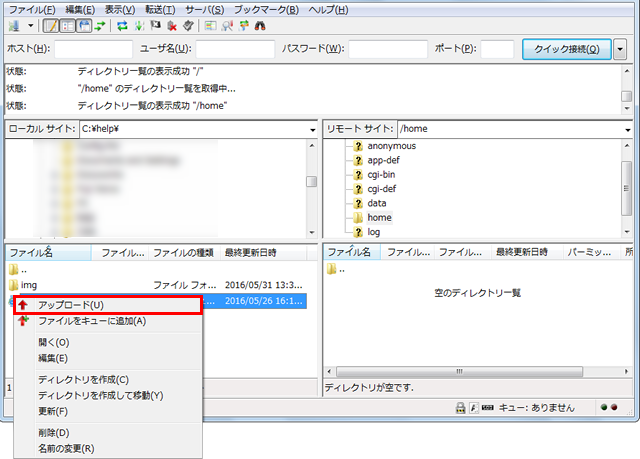Expand the ローカル サイト path dropdown
Screen dimensions: 640x459
point(312,130)
